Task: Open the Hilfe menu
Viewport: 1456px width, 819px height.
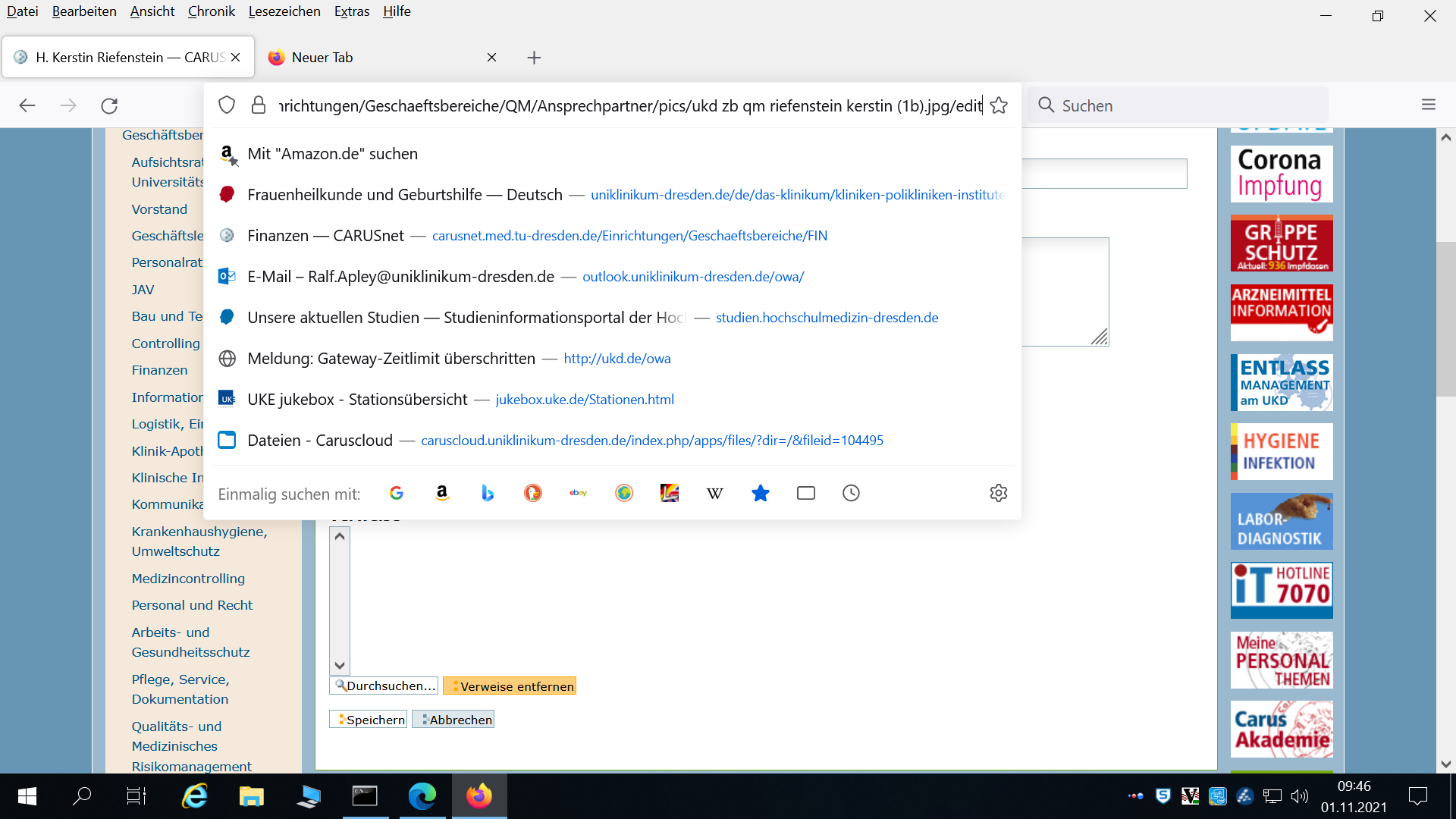Action: tap(397, 11)
